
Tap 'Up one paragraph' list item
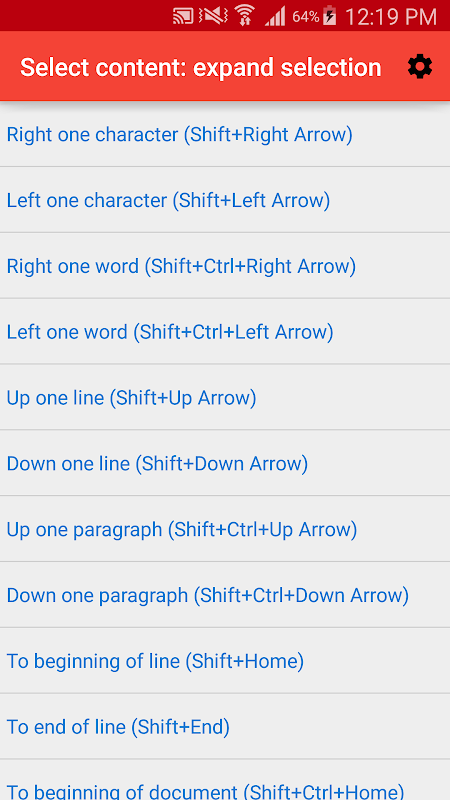click(x=225, y=529)
